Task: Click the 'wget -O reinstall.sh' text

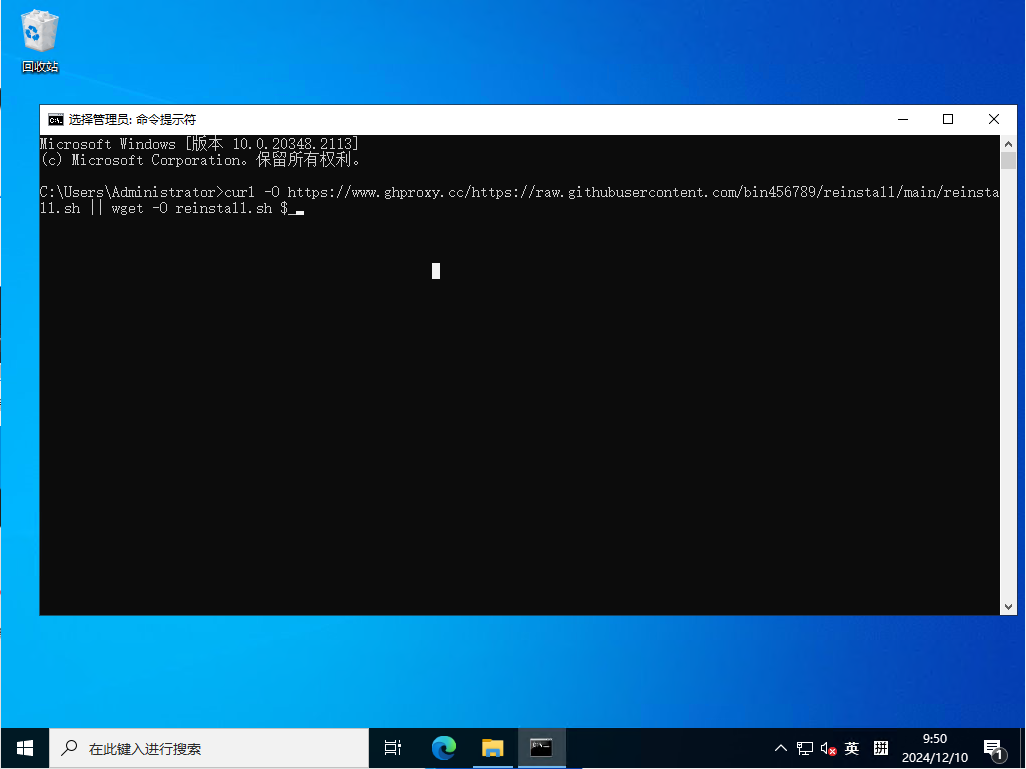Action: [x=192, y=209]
